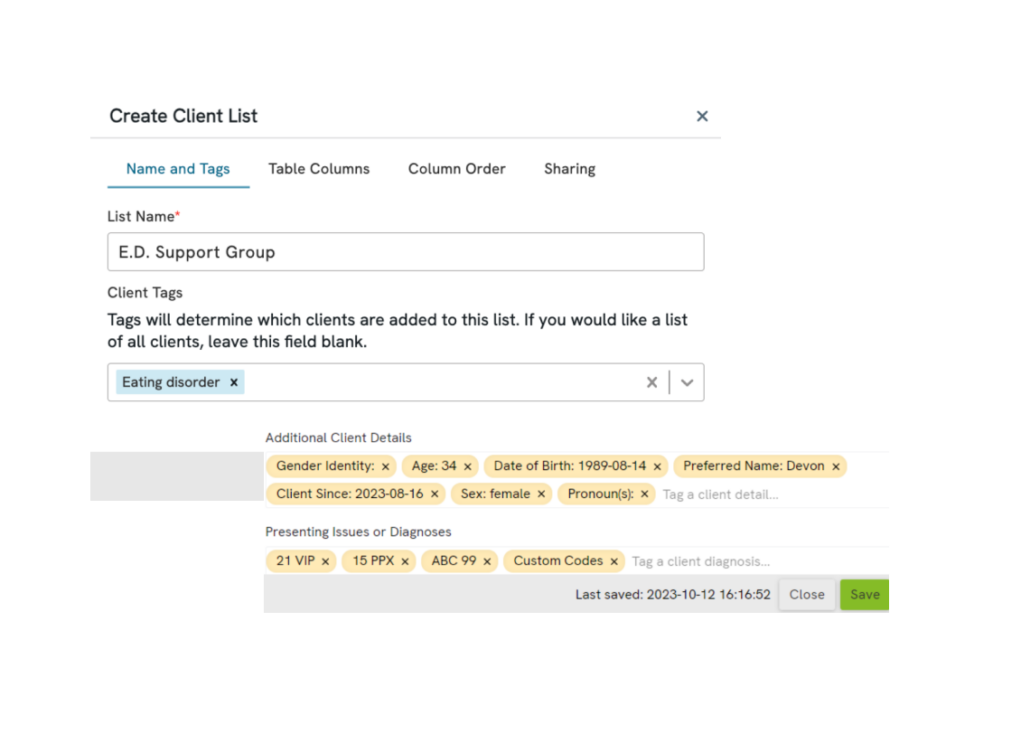The width and height of the screenshot is (1030, 734).
Task: Delete the 21 VIP diagnosis code
Action: [324, 561]
